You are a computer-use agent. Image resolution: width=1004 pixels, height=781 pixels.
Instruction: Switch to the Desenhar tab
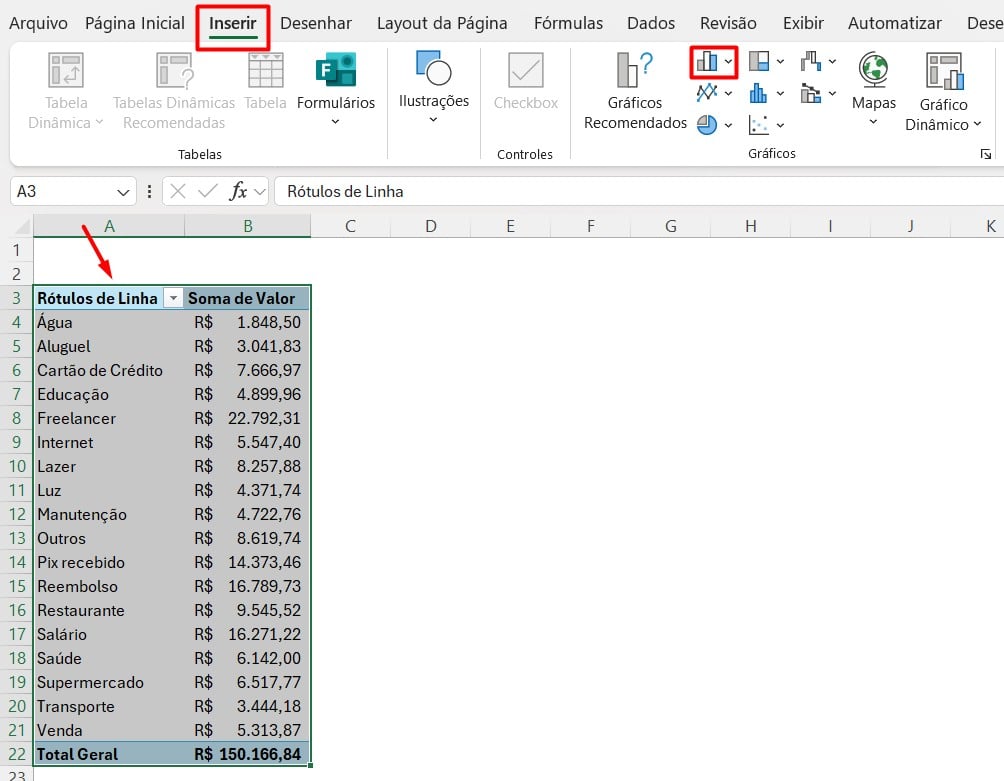coord(316,23)
